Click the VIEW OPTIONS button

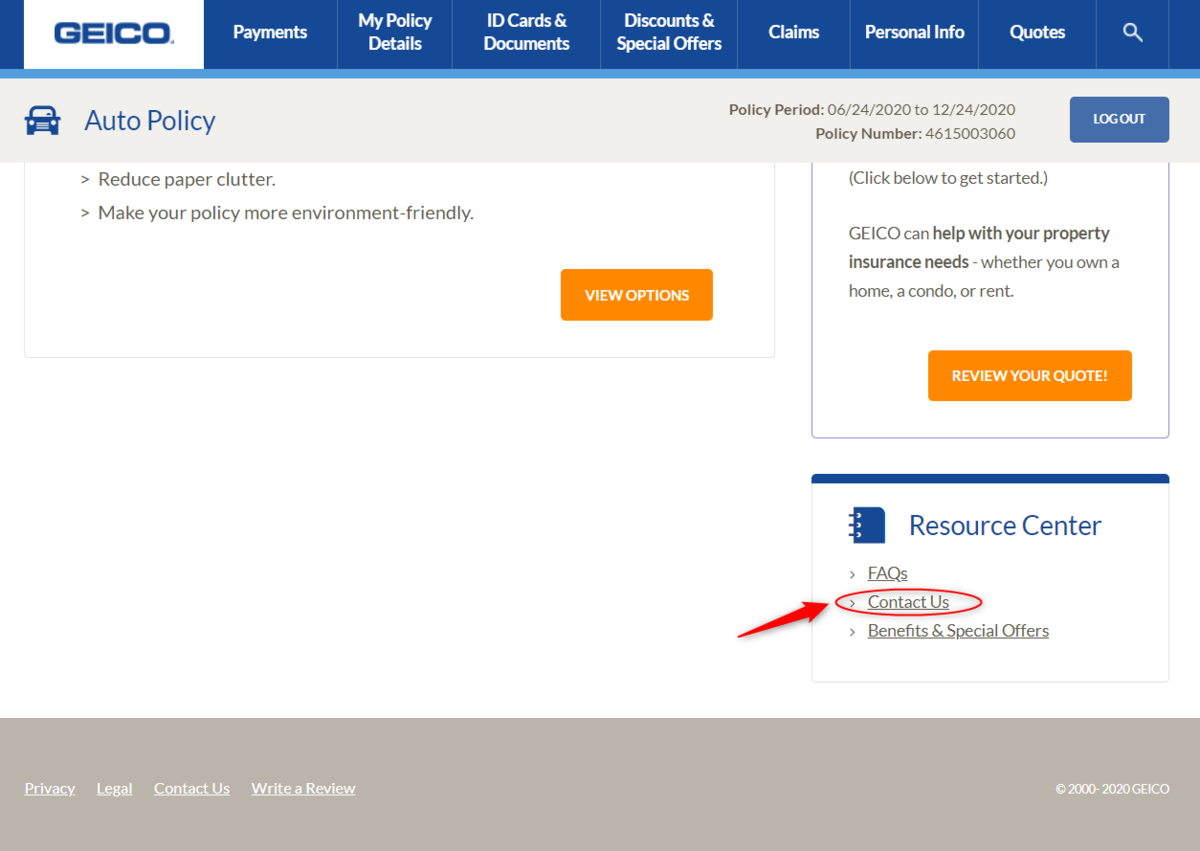(x=637, y=295)
